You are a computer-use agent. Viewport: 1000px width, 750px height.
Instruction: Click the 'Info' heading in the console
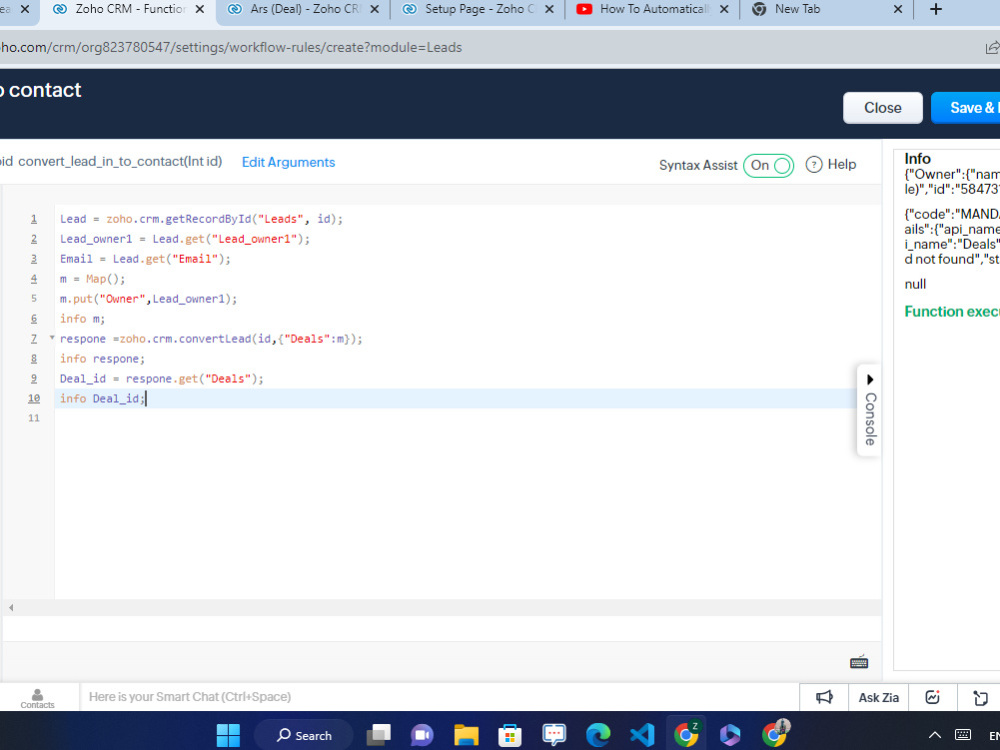tap(917, 158)
